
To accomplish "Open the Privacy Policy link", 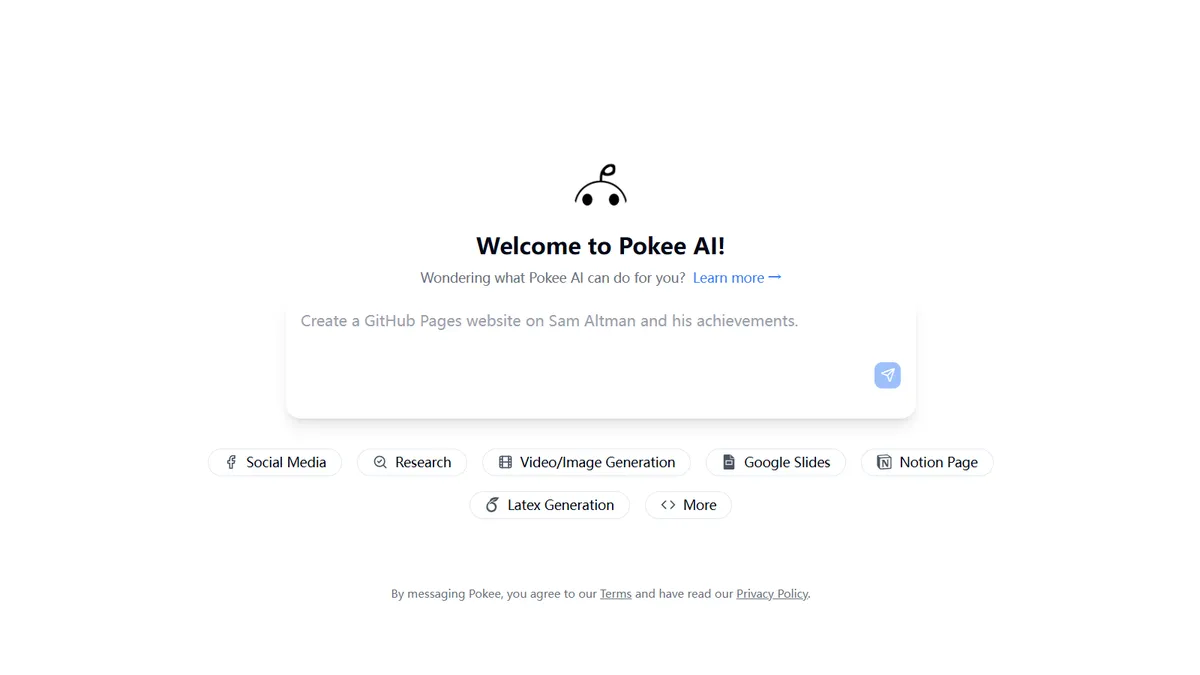I will 772,594.
